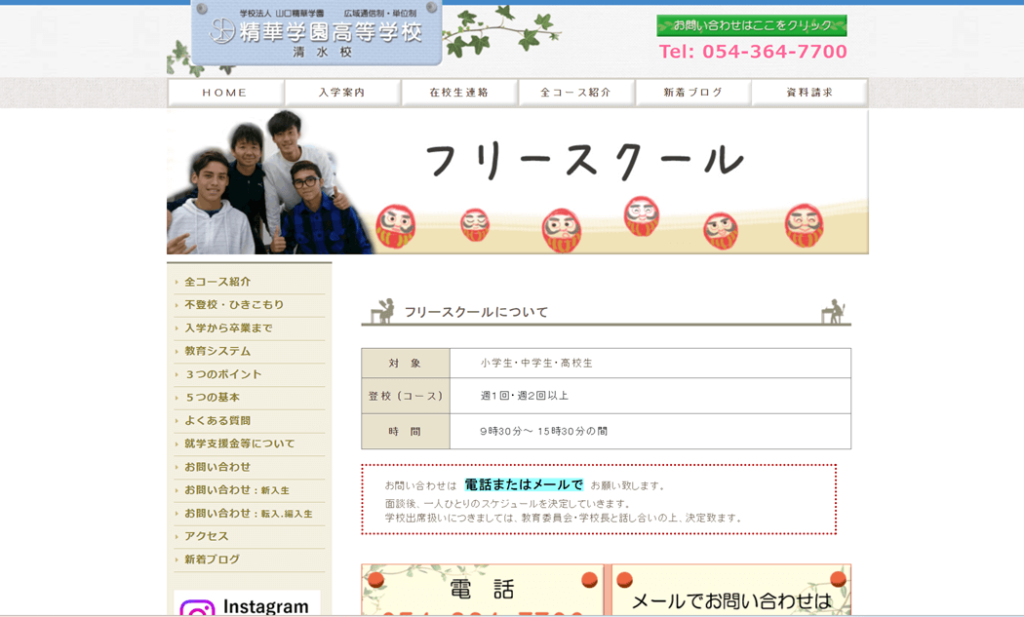Open sidebar link 5つの基本
The image size is (1024, 617).
tap(213, 398)
